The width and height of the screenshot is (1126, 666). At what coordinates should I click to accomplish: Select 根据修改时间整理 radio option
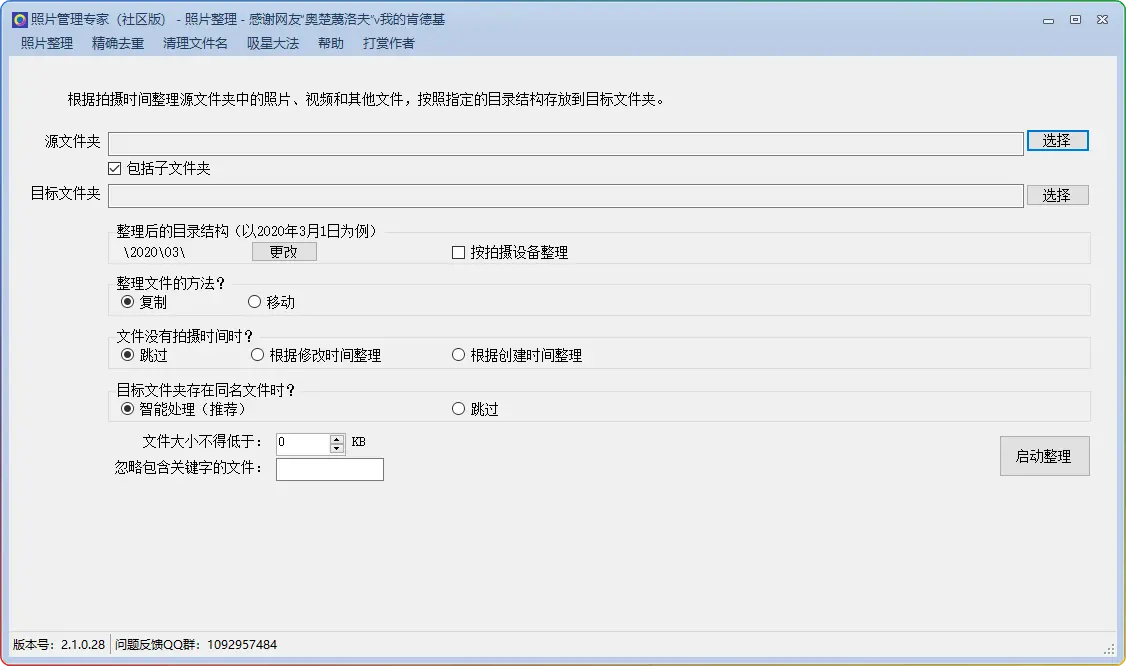[258, 355]
